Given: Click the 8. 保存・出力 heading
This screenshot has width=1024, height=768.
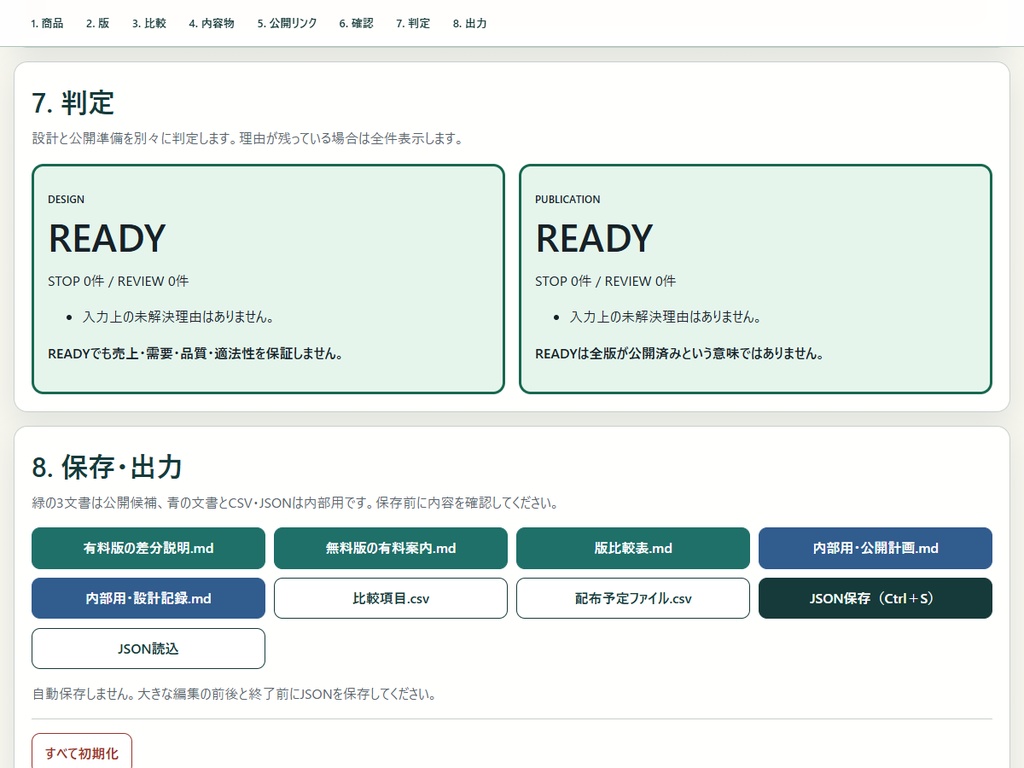Looking at the screenshot, I should (x=107, y=468).
